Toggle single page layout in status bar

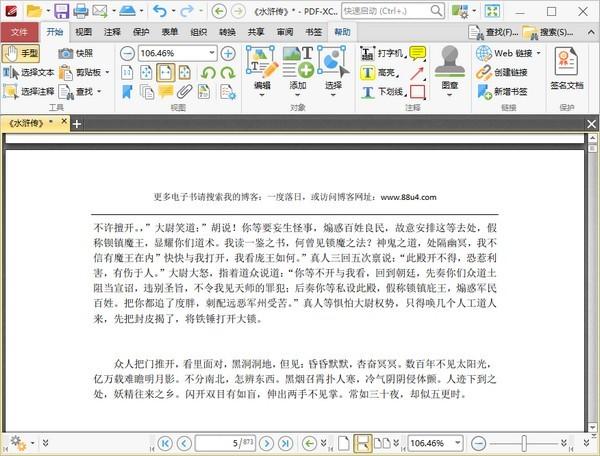(345, 442)
